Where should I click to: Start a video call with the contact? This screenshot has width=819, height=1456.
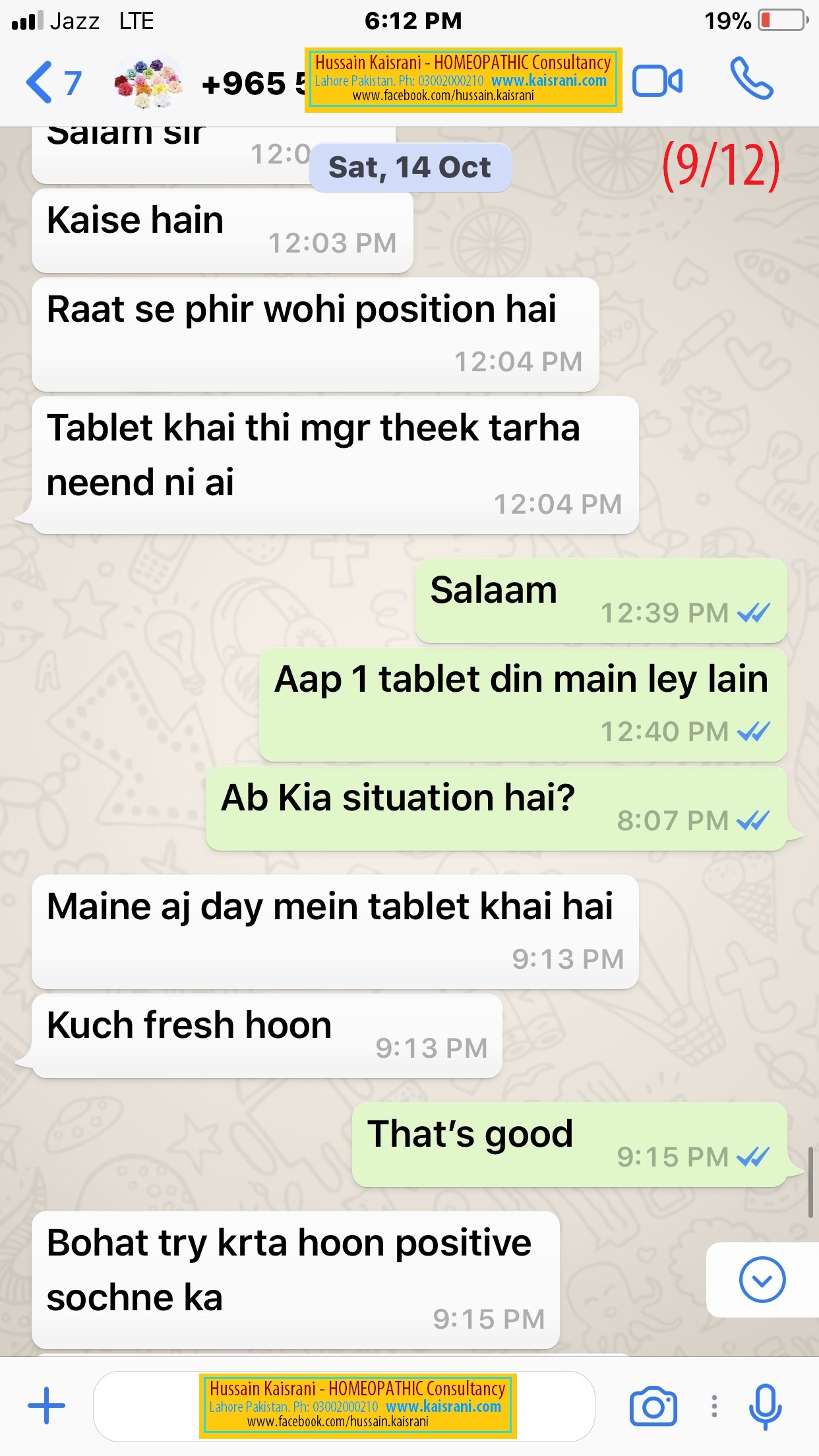click(x=657, y=82)
